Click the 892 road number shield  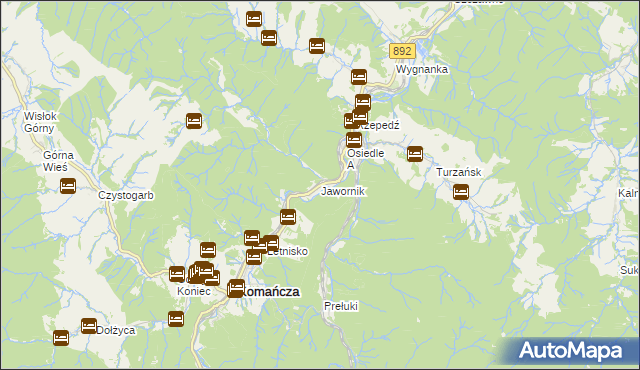tap(402, 51)
